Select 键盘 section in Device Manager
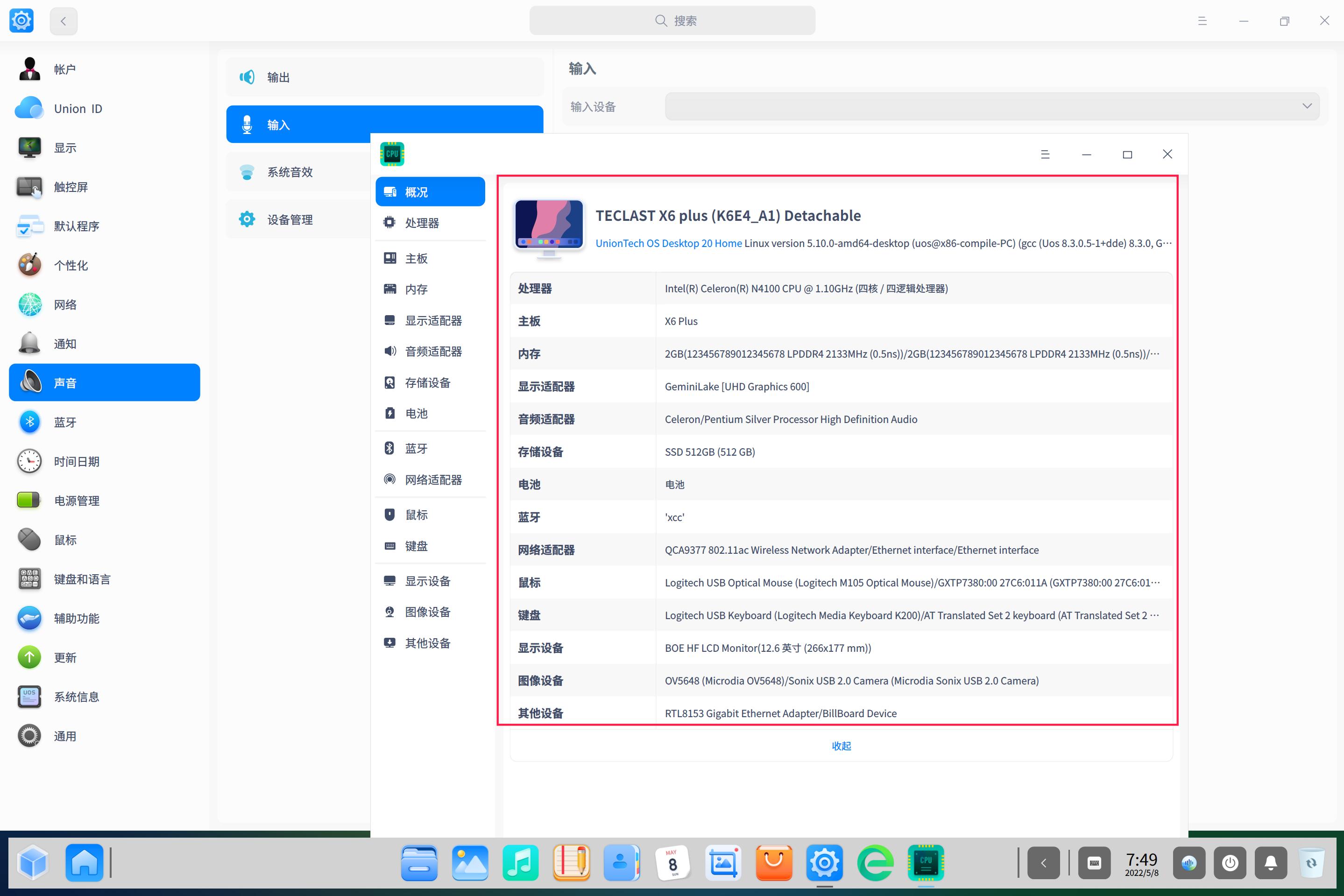Image resolution: width=1344 pixels, height=896 pixels. tap(416, 546)
